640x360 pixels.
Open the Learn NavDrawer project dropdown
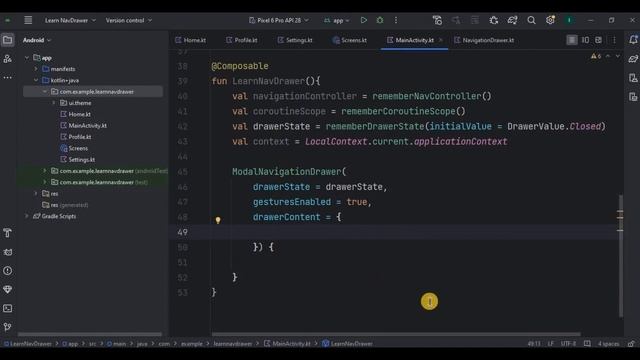click(70, 20)
